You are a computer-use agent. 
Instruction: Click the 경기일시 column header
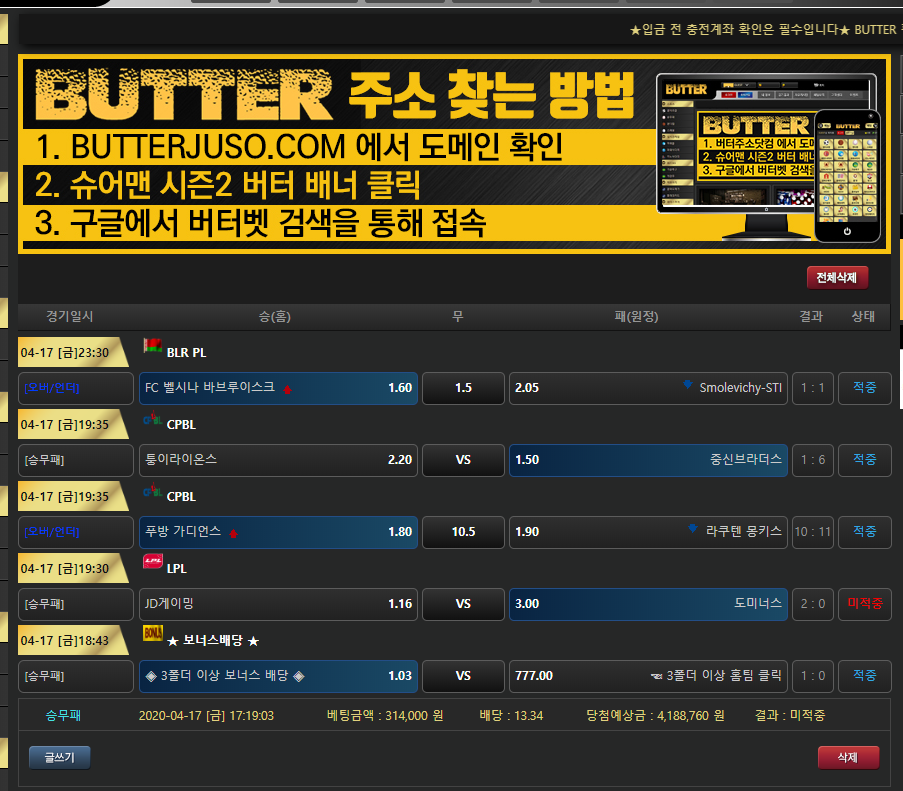pyautogui.click(x=70, y=317)
